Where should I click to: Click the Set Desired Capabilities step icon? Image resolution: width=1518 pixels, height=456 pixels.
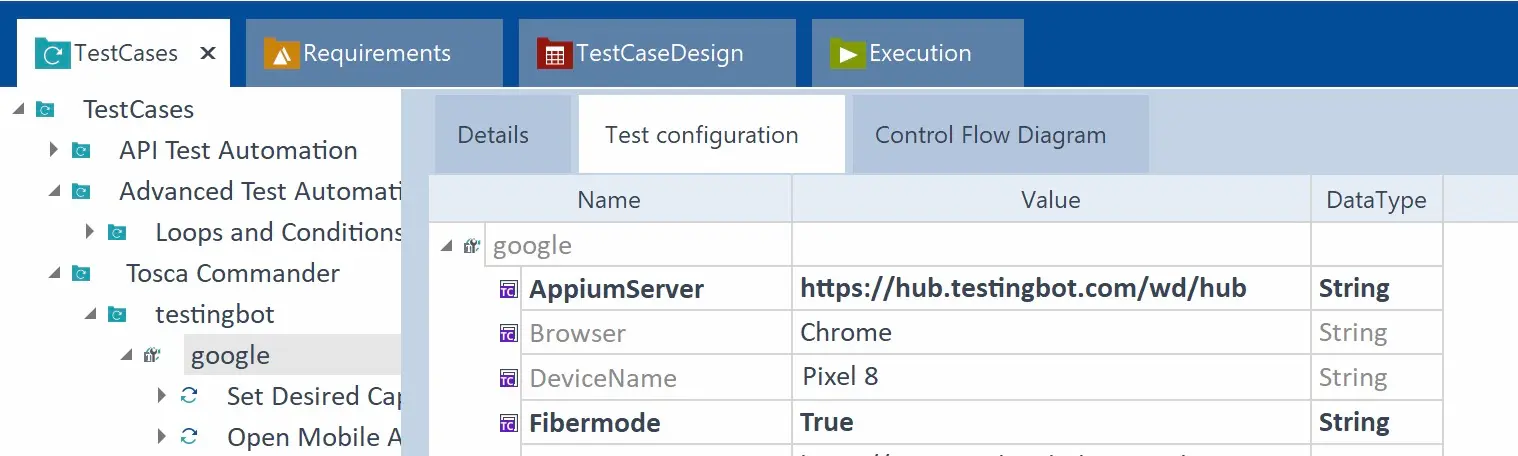(189, 396)
